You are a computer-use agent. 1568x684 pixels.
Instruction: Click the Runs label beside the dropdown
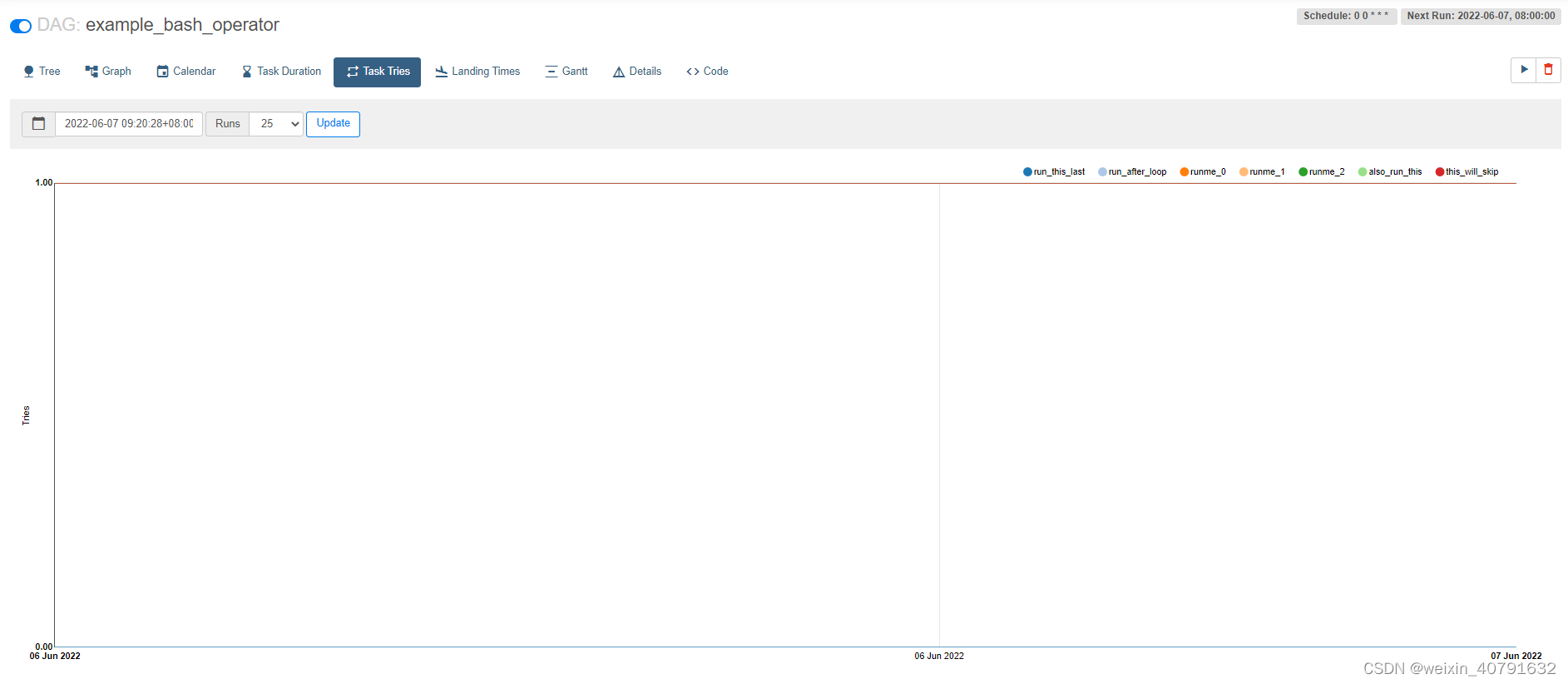pyautogui.click(x=228, y=124)
